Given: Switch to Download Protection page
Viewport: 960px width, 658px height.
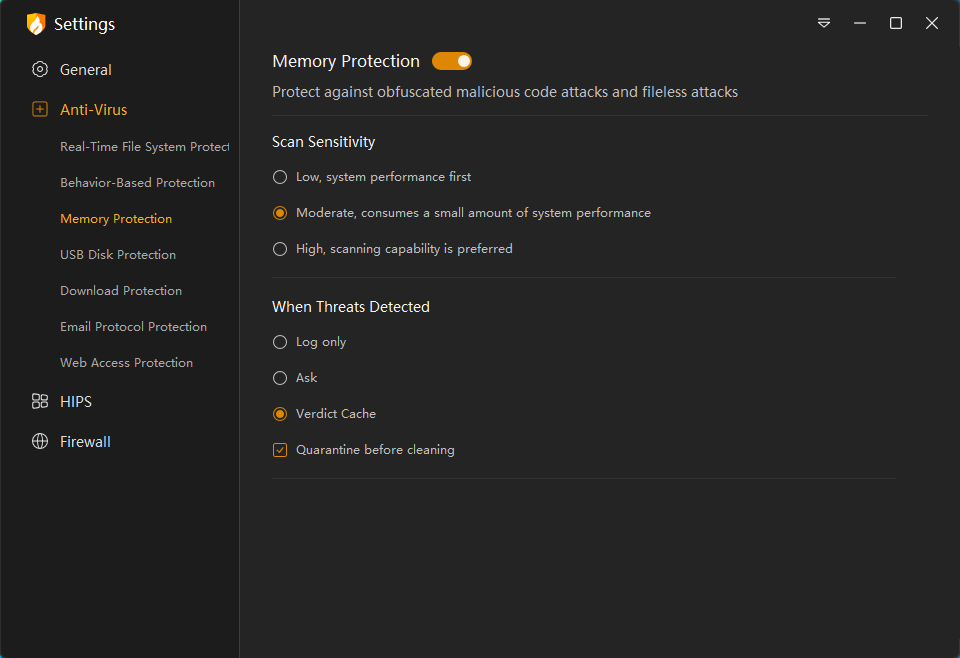Looking at the screenshot, I should click(121, 291).
